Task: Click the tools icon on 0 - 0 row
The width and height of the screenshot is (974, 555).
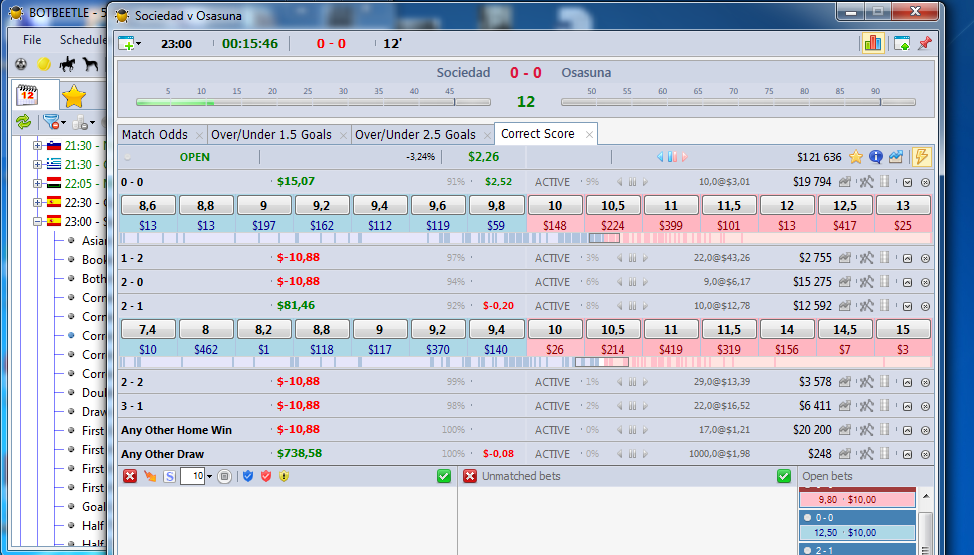Action: [x=866, y=182]
